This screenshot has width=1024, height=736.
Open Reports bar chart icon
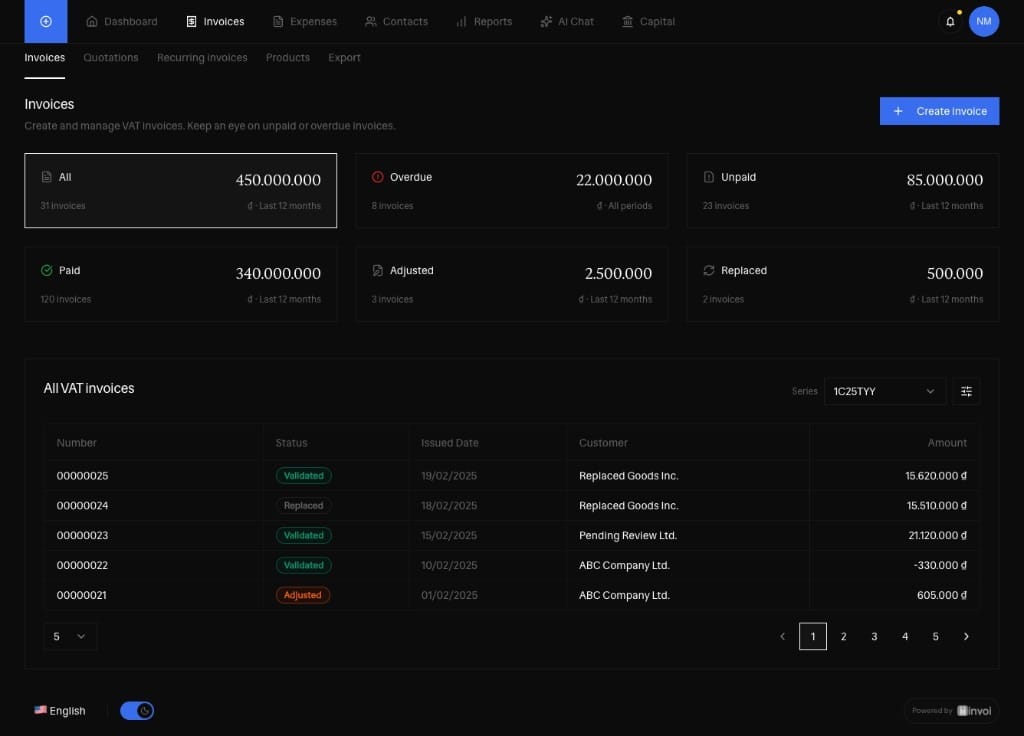click(x=461, y=22)
